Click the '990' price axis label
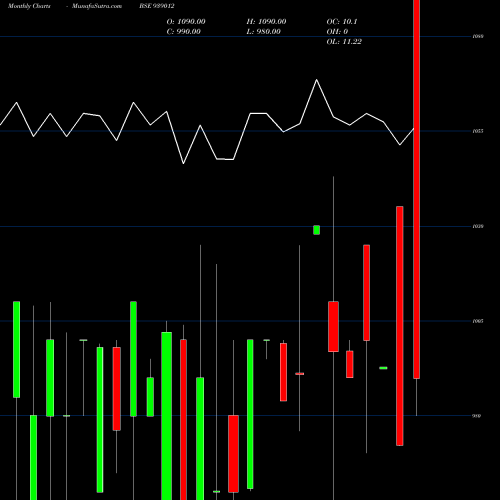Viewport: 500px width, 500px height. click(x=477, y=416)
